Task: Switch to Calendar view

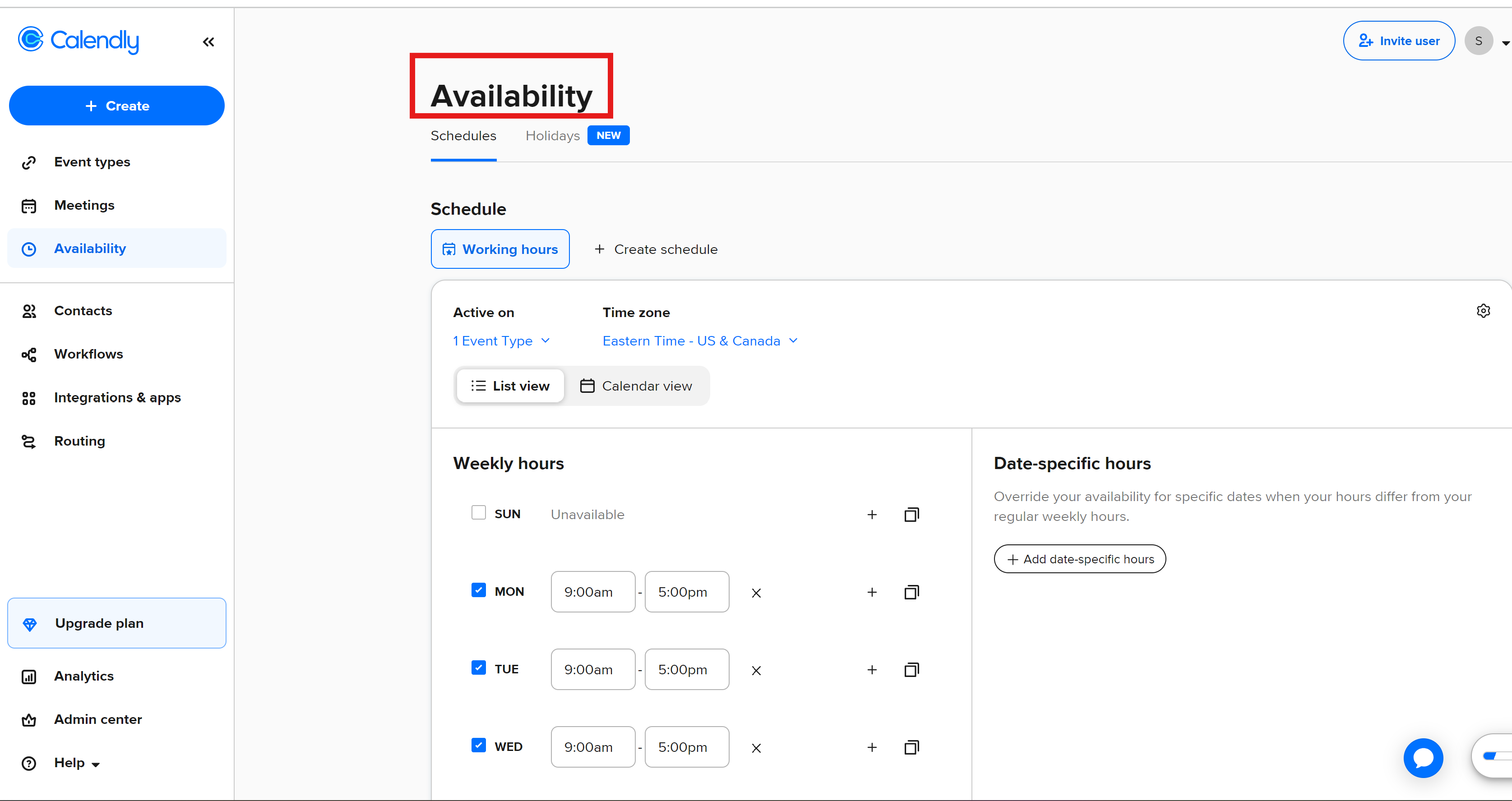Action: coord(636,386)
